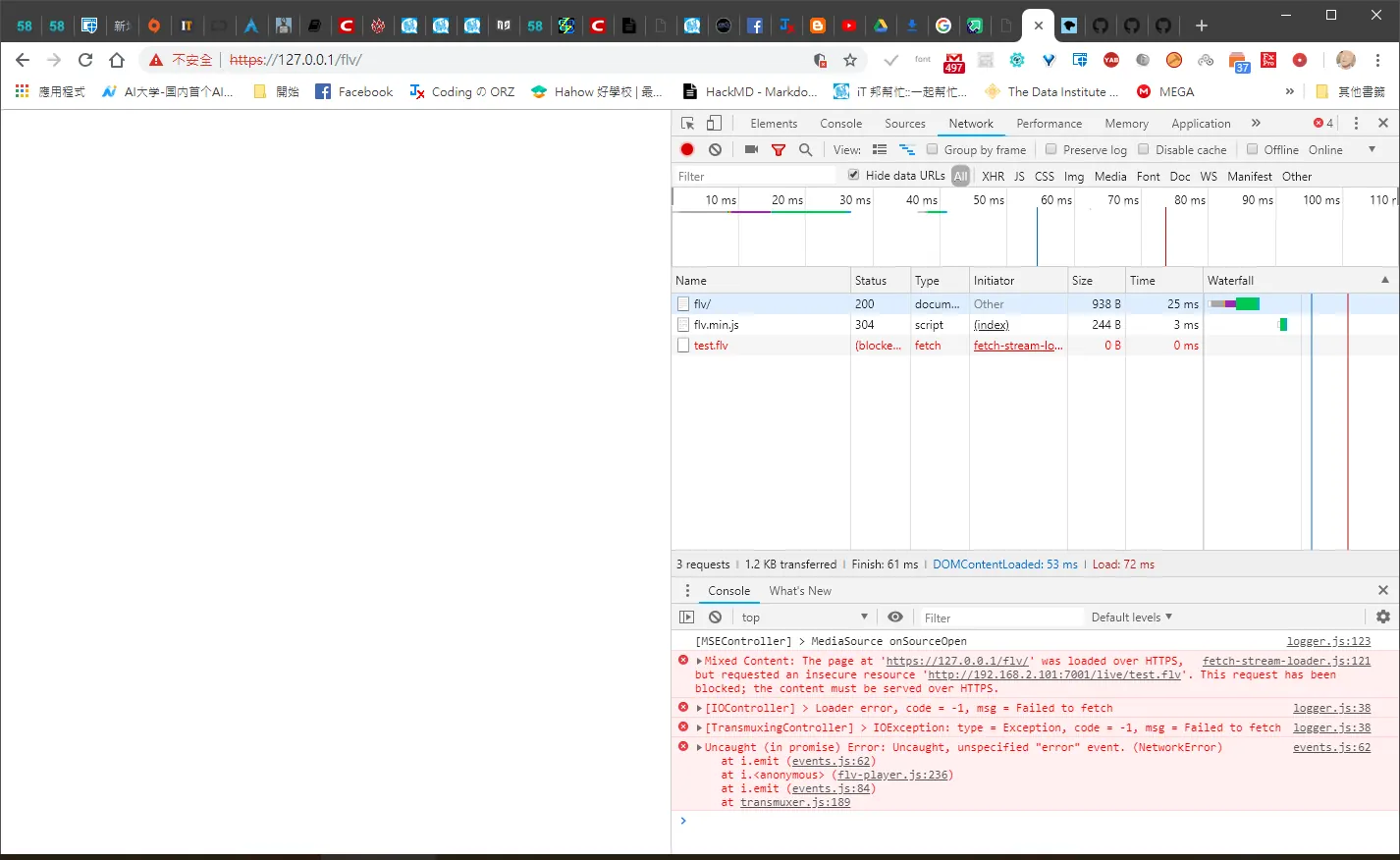Viewport: 1400px width, 860px height.
Task: Click the capture screenshots camera icon
Action: [751, 149]
